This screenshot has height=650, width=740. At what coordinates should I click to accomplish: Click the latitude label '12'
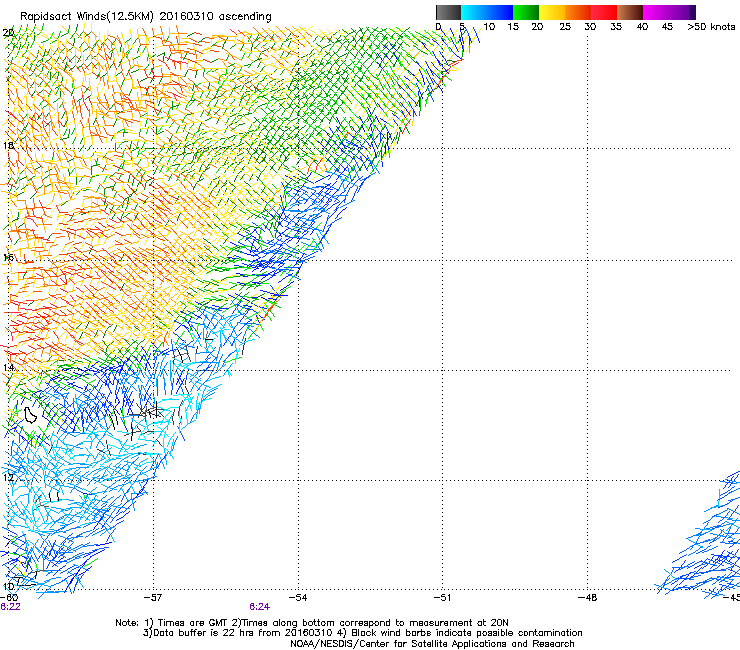(x=8, y=478)
